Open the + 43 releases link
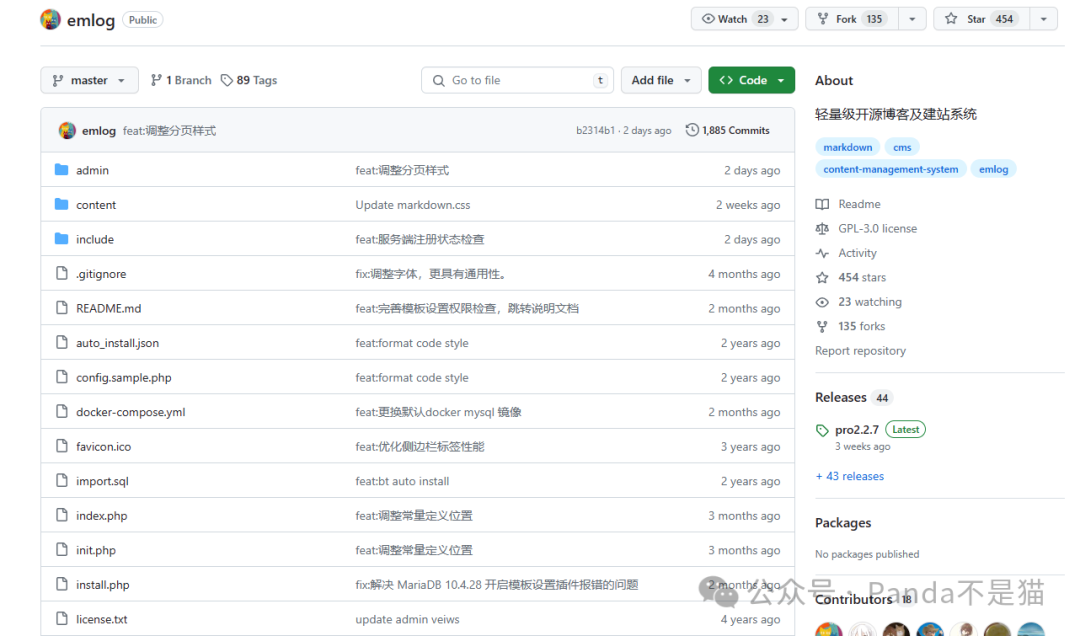Image resolution: width=1080 pixels, height=636 pixels. [x=850, y=476]
